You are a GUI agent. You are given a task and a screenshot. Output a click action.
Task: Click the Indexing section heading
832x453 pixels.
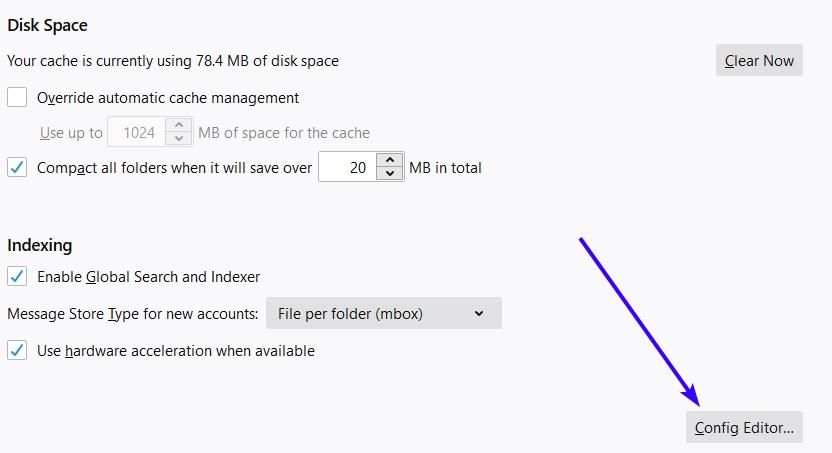point(40,245)
